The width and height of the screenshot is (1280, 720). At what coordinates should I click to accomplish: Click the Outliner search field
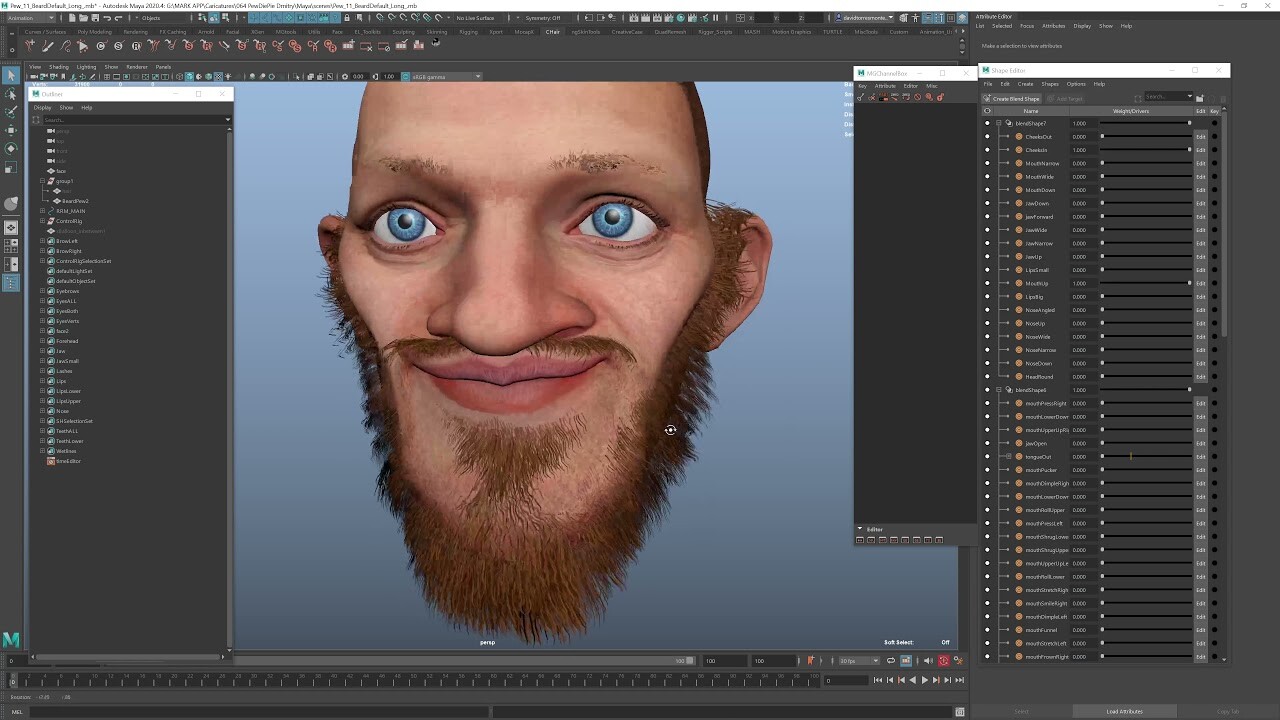pos(130,120)
